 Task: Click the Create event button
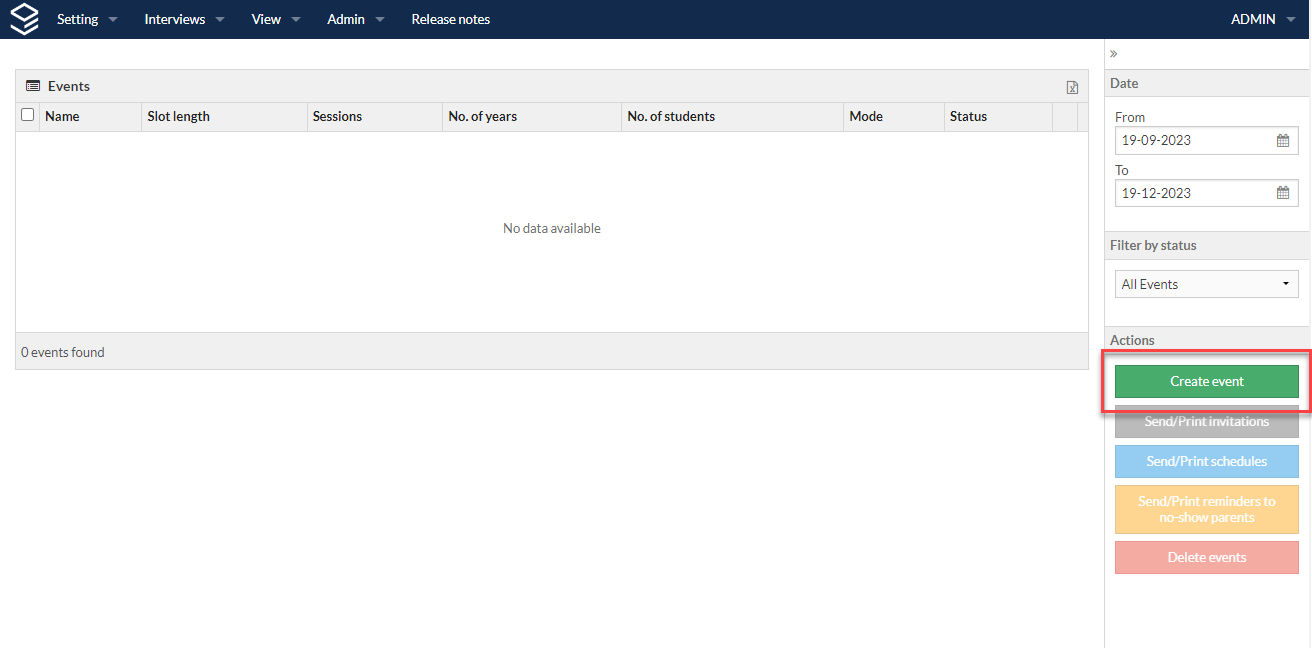point(1207,381)
